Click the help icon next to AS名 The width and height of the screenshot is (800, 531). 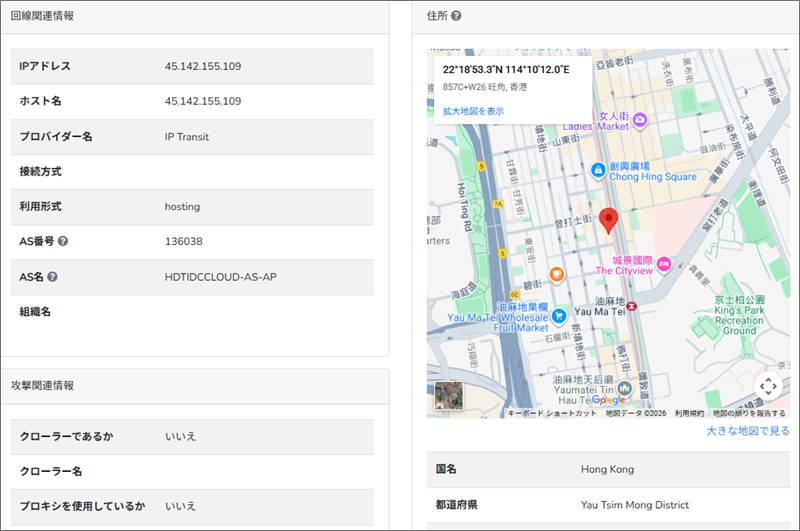(x=52, y=277)
